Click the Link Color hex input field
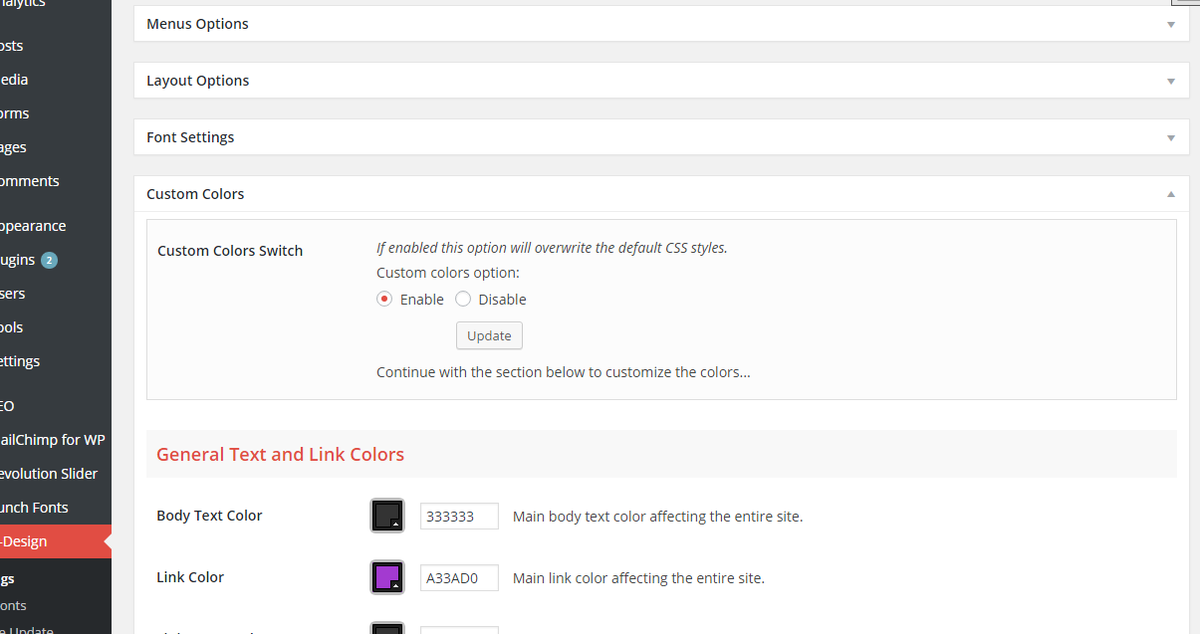The image size is (1200, 634). [x=459, y=578]
